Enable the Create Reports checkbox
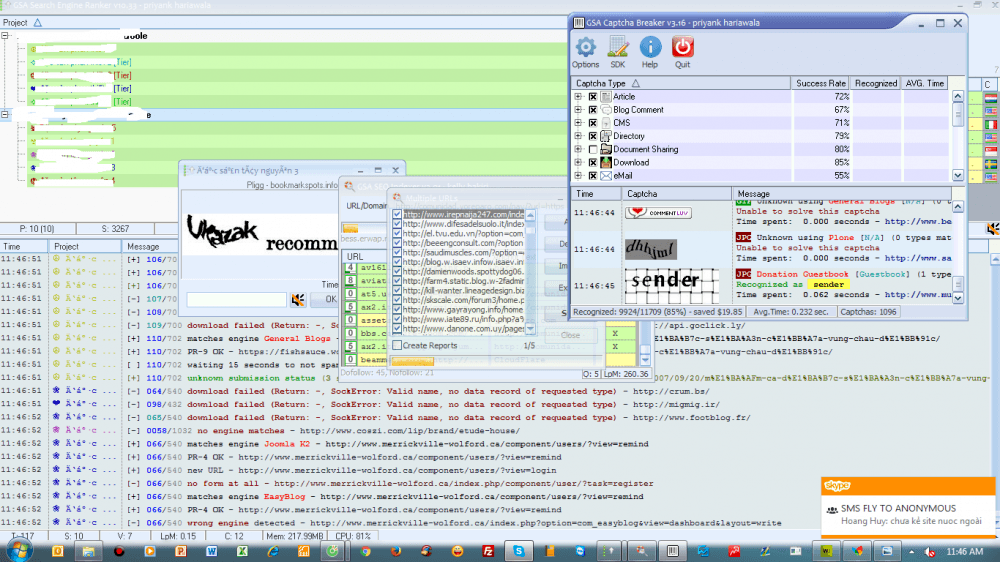Screen dimensions: 1000x562 (x=397, y=345)
